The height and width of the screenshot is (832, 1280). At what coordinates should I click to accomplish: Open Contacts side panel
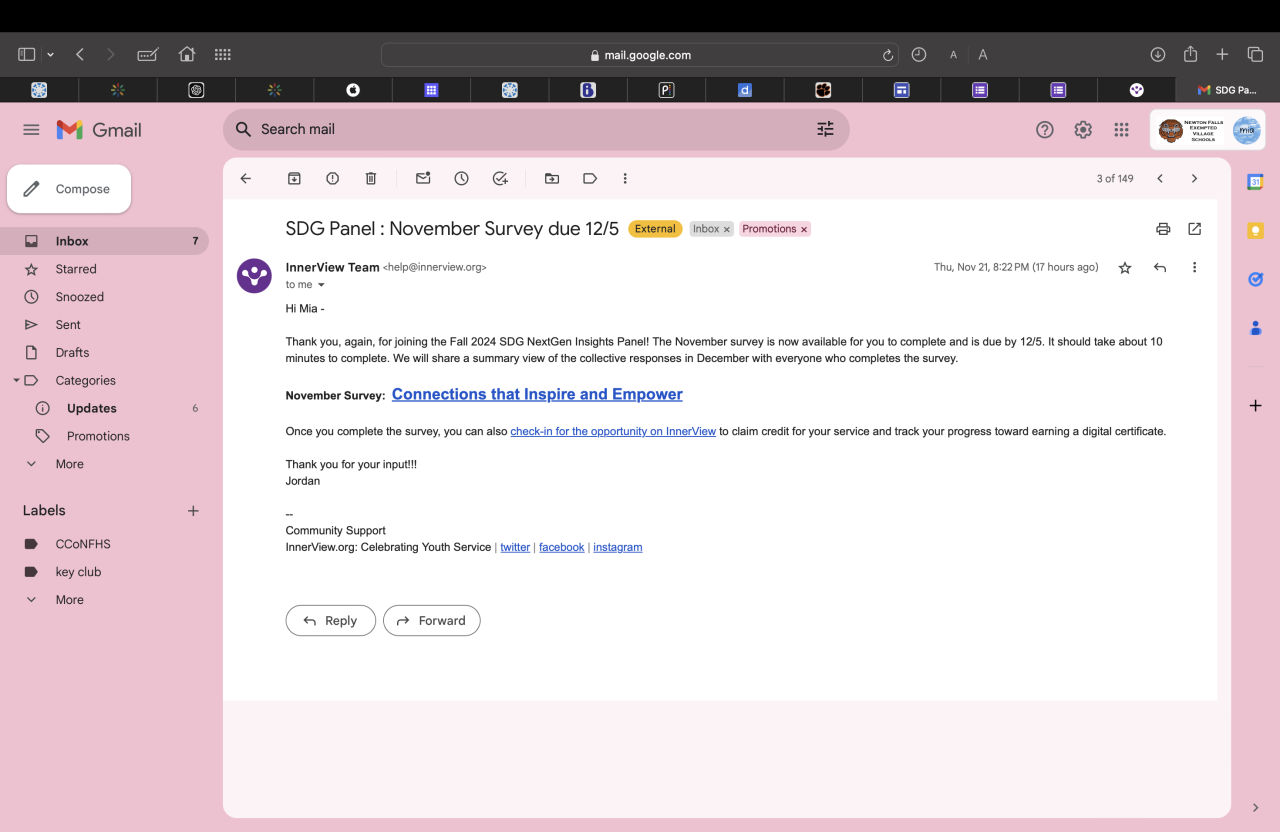pyautogui.click(x=1256, y=328)
